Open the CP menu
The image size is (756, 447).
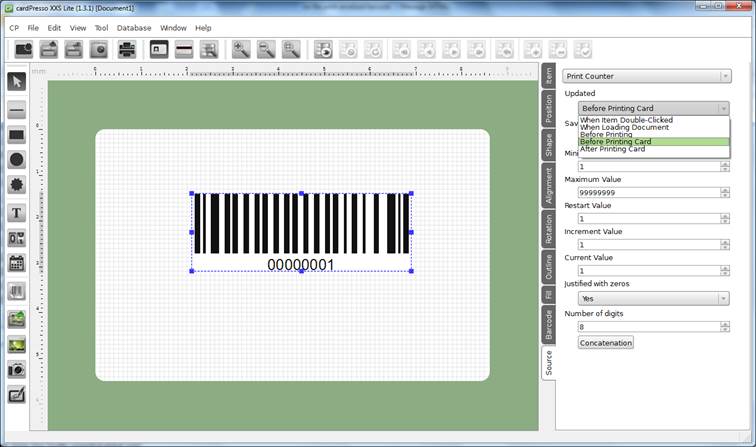tap(14, 28)
